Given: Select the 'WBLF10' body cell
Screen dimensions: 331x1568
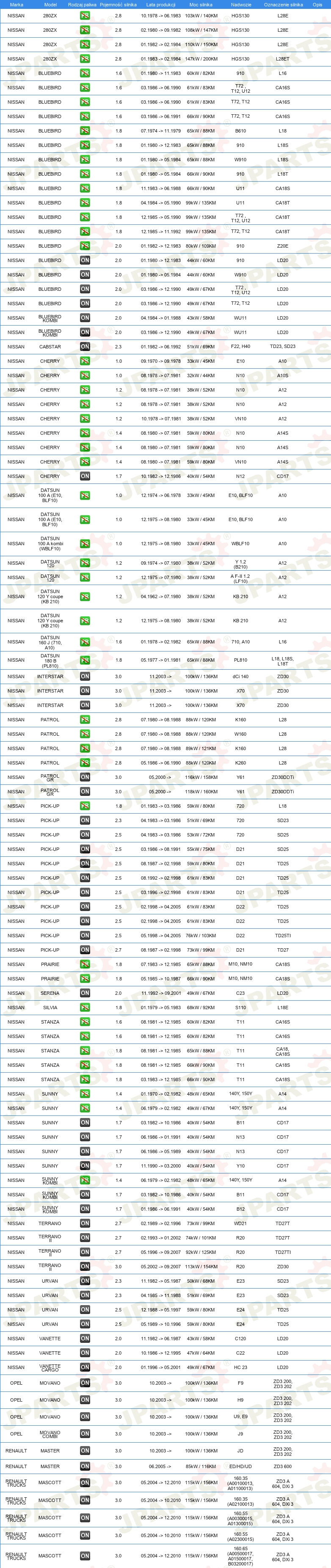Looking at the screenshot, I should (240, 544).
